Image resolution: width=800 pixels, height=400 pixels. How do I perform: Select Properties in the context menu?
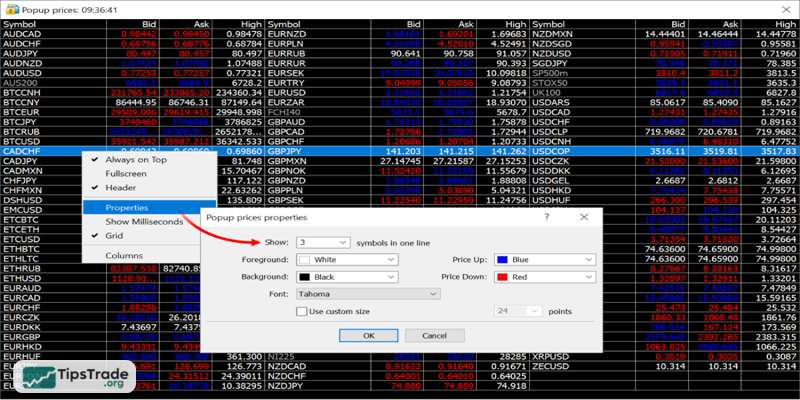click(127, 207)
